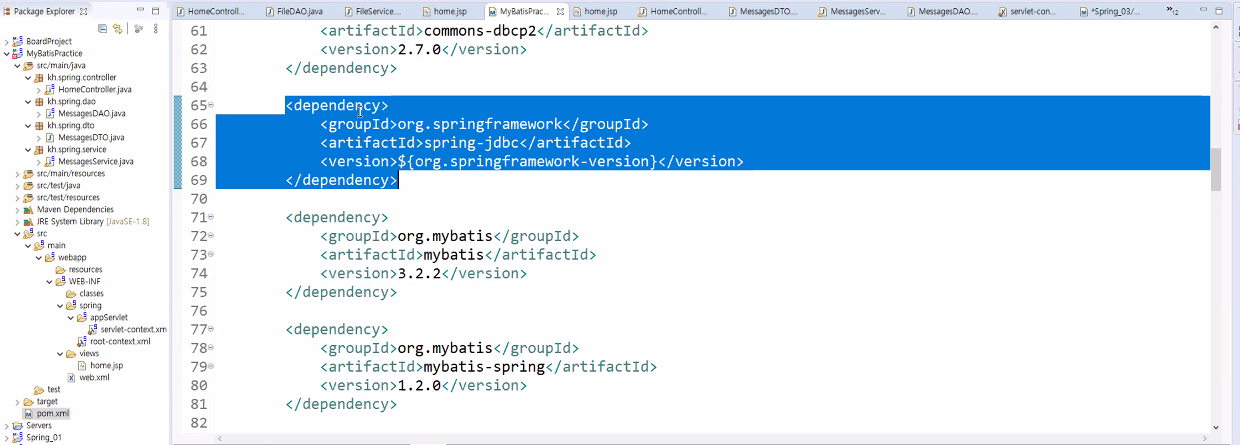
Task: Collapse the MyBatisPractice project node
Action: pyautogui.click(x=6, y=53)
